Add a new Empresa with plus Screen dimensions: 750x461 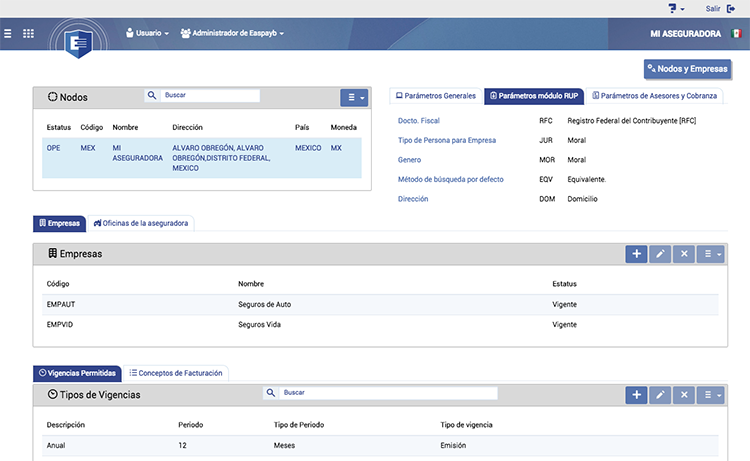tap(636, 254)
